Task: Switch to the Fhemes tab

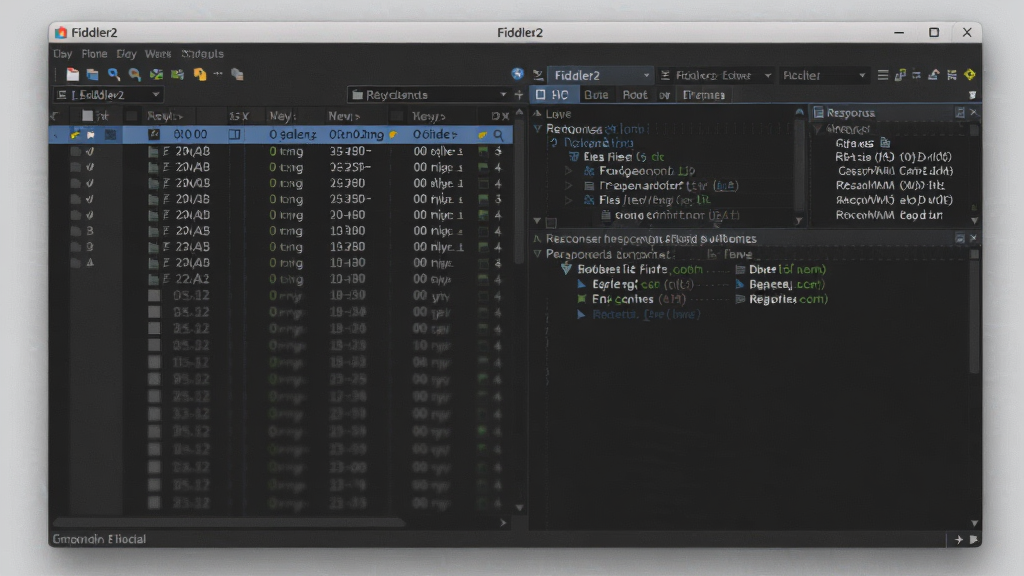Action: [703, 95]
